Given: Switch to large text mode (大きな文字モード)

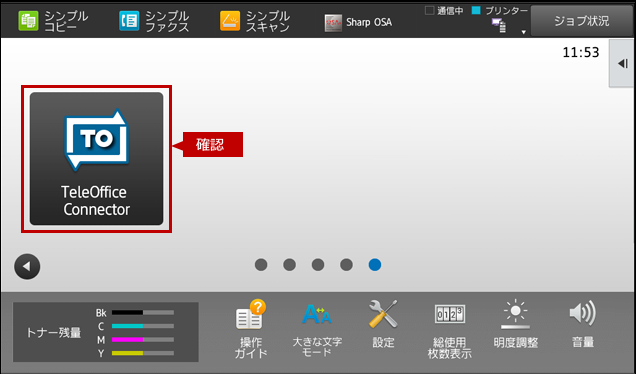Looking at the screenshot, I should click(x=317, y=329).
